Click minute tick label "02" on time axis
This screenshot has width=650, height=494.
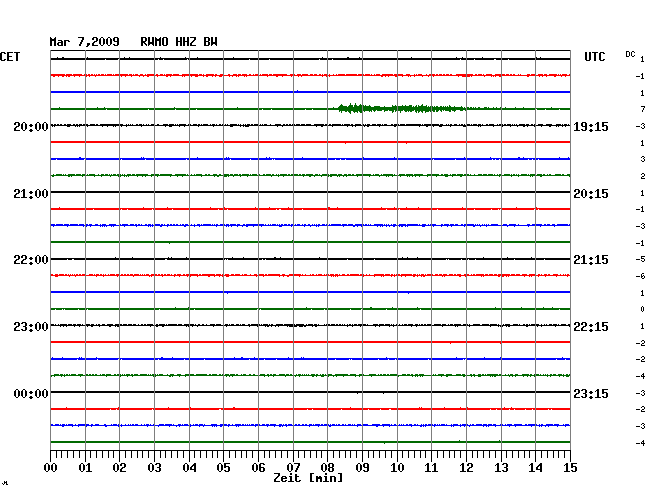(119, 468)
